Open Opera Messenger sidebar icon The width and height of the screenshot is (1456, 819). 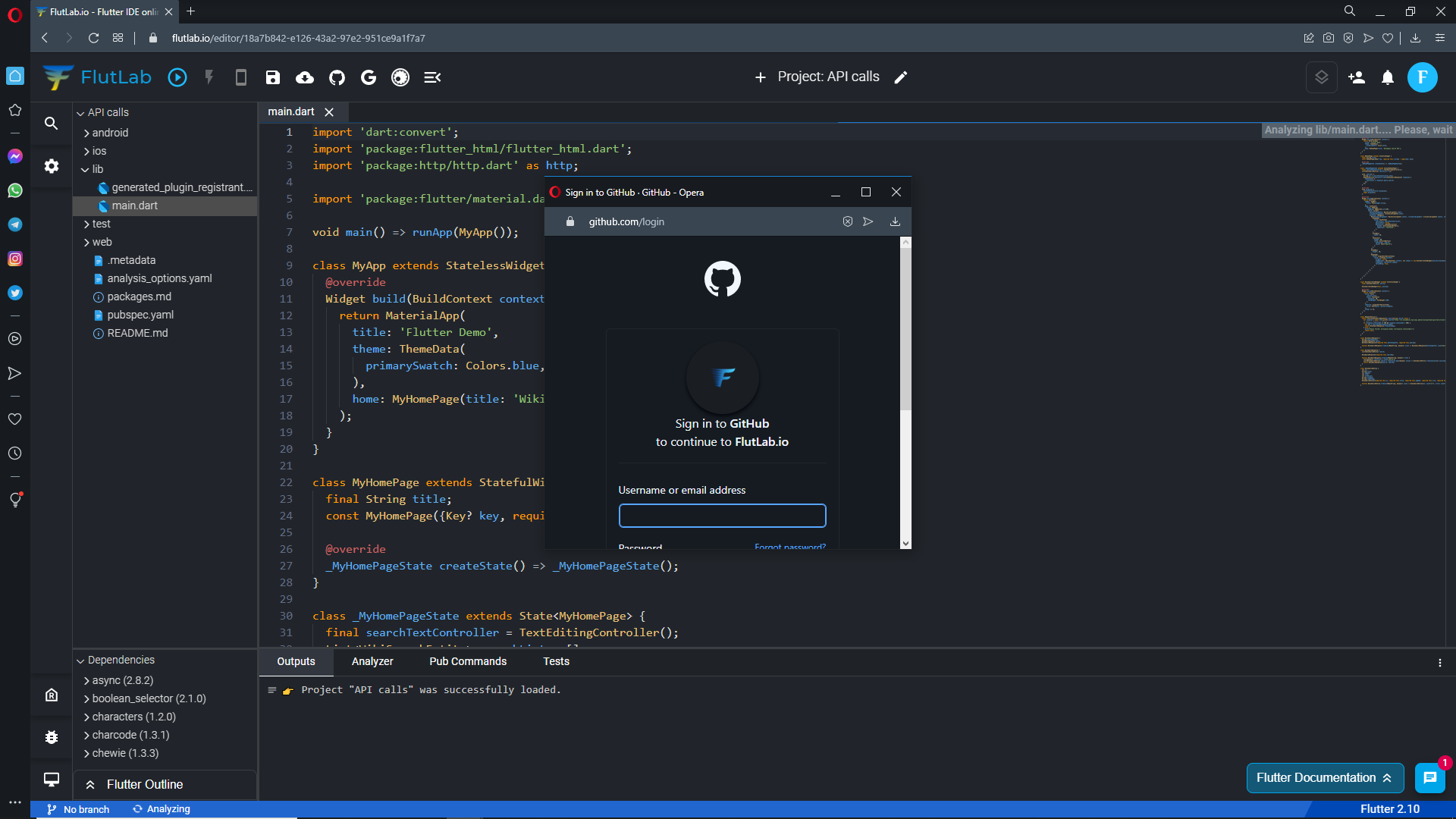click(x=15, y=156)
